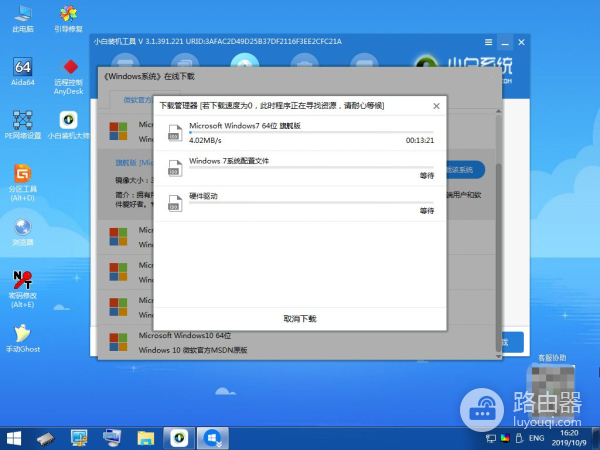
Task: Open the remote desktop monitor taskbar icon
Action: point(112,439)
